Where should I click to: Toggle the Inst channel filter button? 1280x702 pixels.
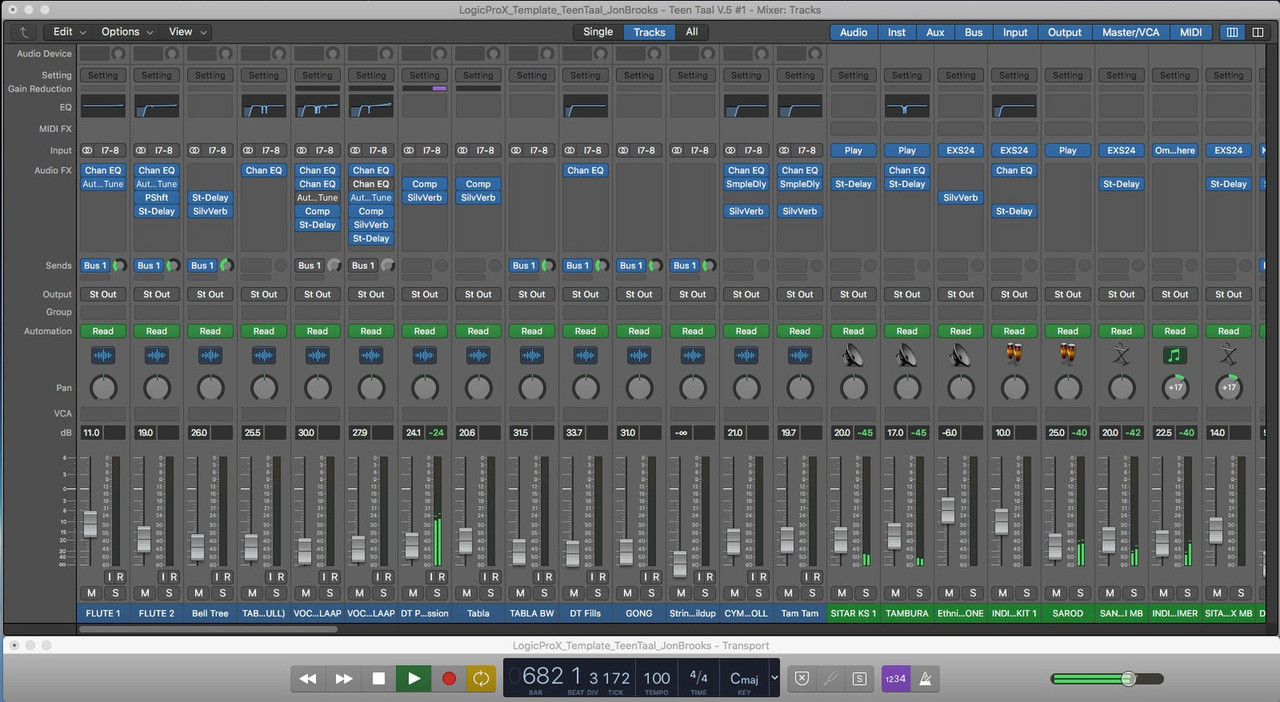(x=897, y=32)
